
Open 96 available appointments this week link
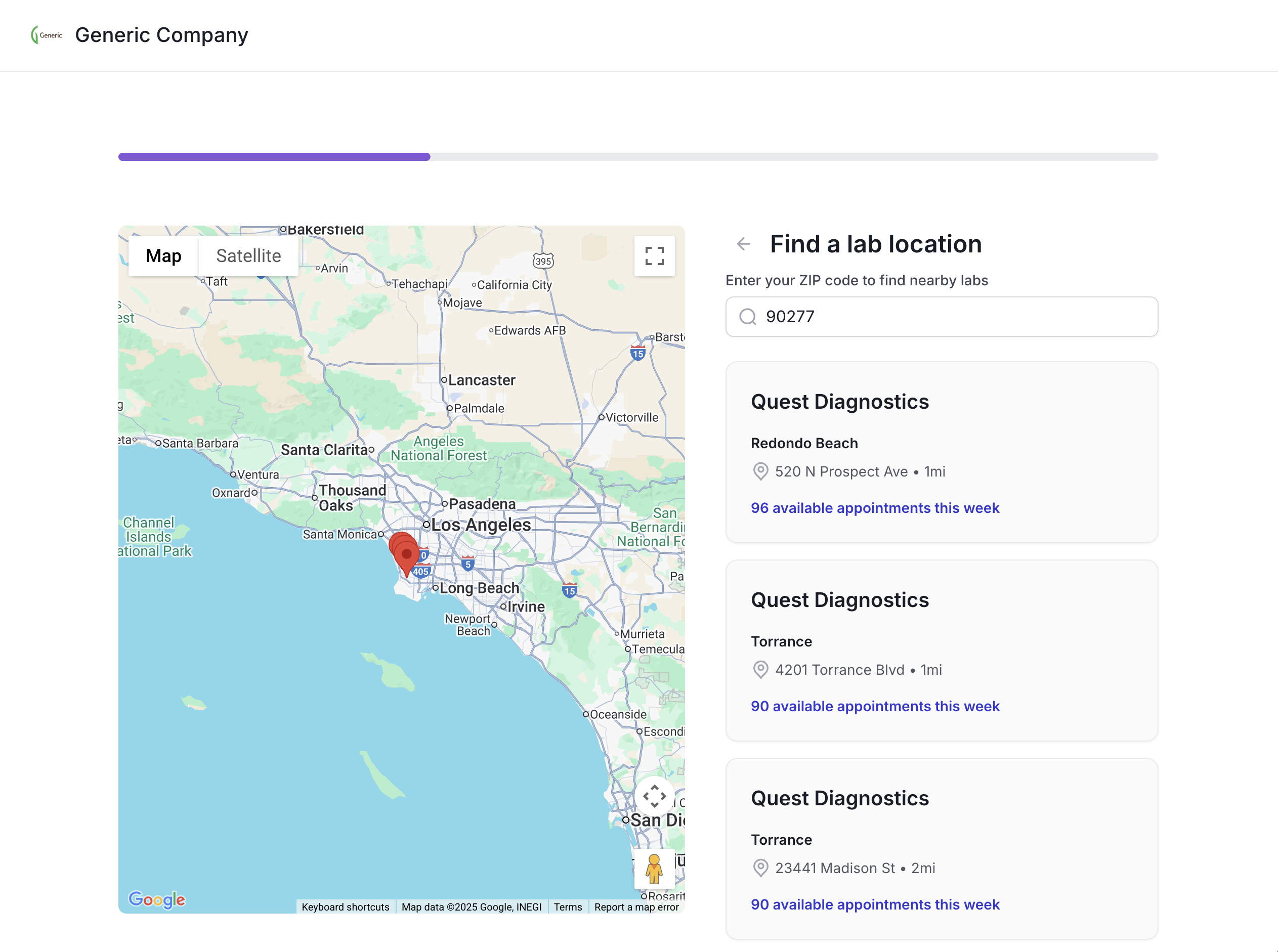coord(874,508)
